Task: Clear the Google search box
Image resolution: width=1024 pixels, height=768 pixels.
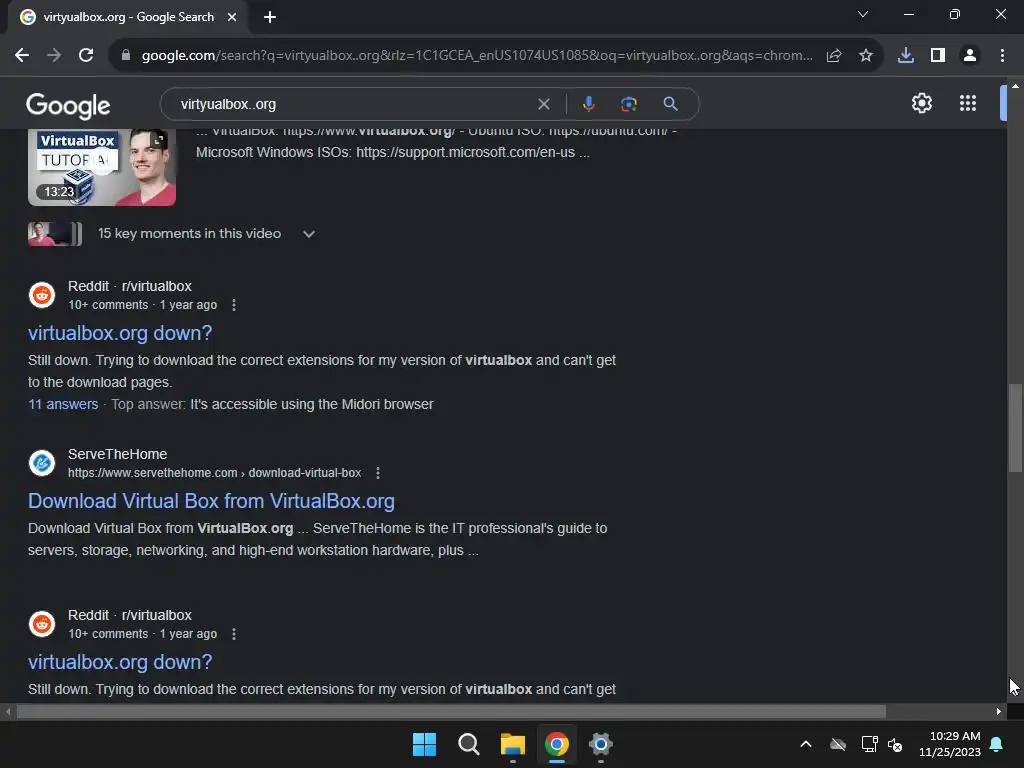Action: [543, 104]
